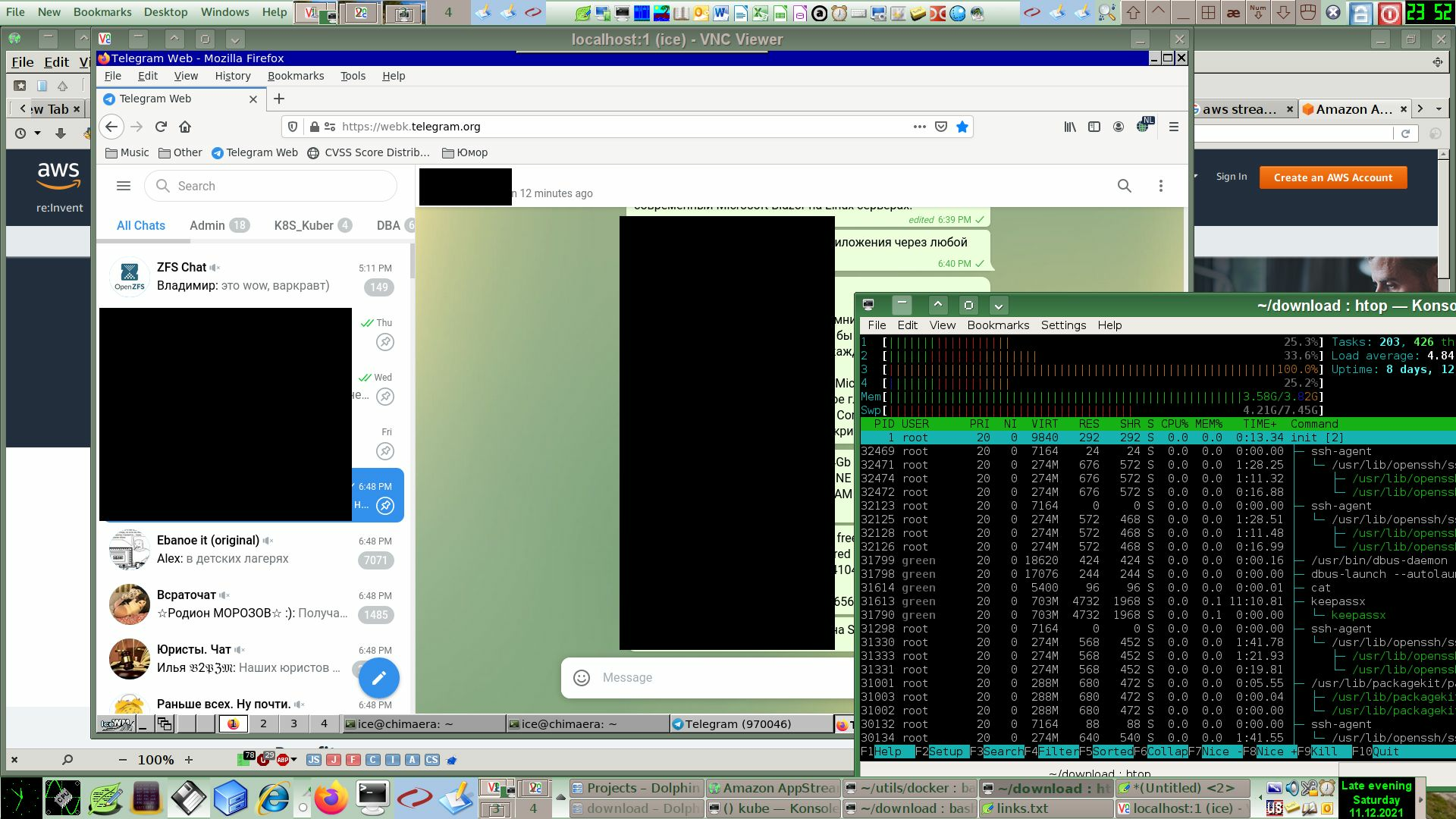Open Firefox library icon

[1070, 127]
